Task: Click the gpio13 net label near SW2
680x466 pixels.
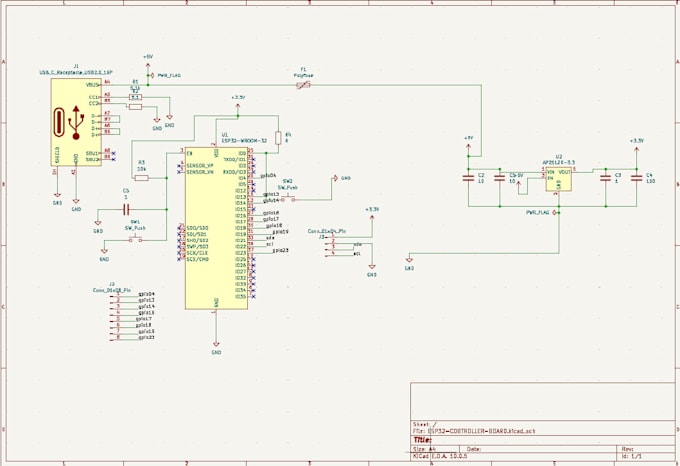Action: tap(271, 194)
